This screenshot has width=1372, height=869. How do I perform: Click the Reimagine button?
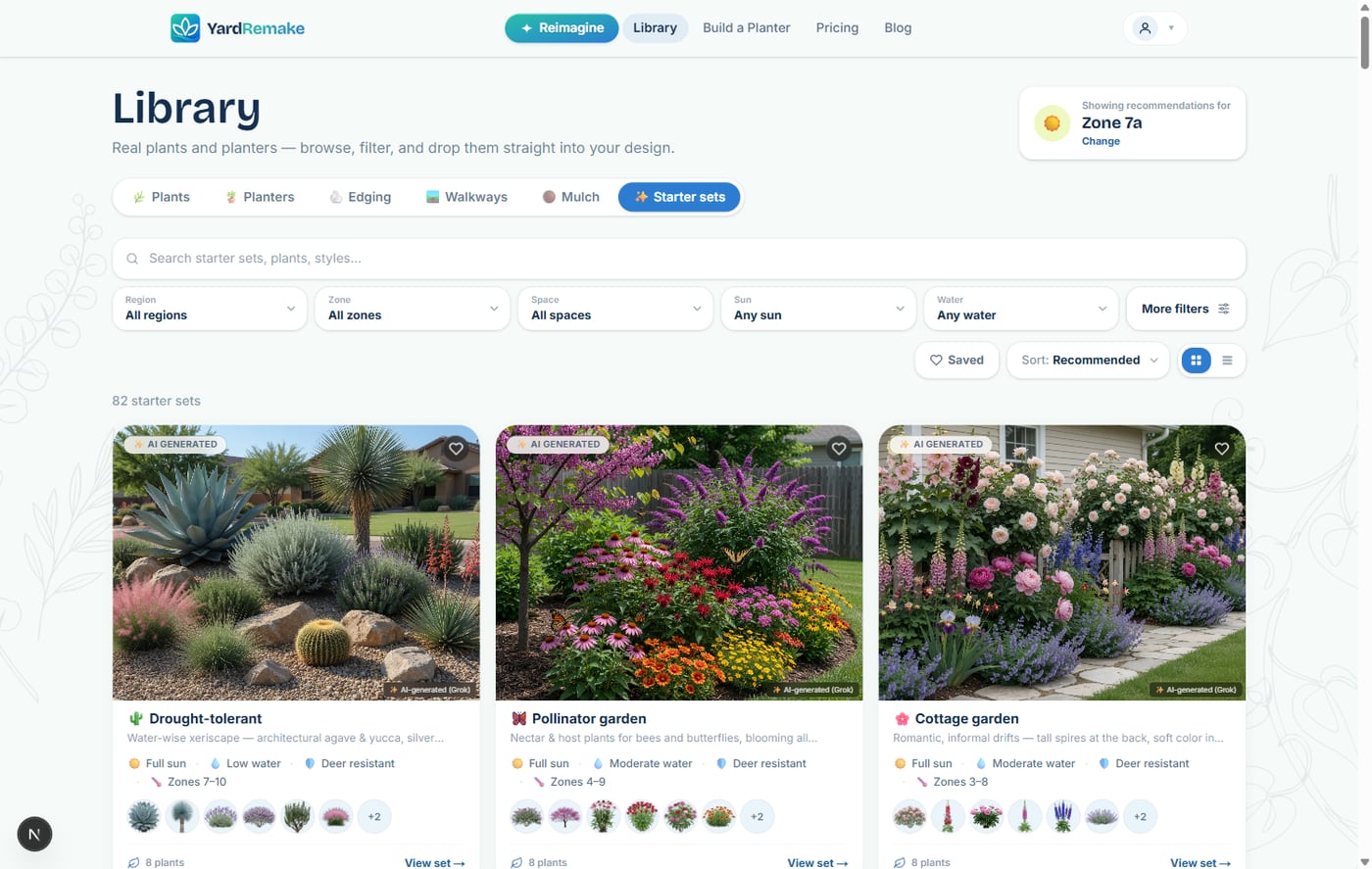562,28
